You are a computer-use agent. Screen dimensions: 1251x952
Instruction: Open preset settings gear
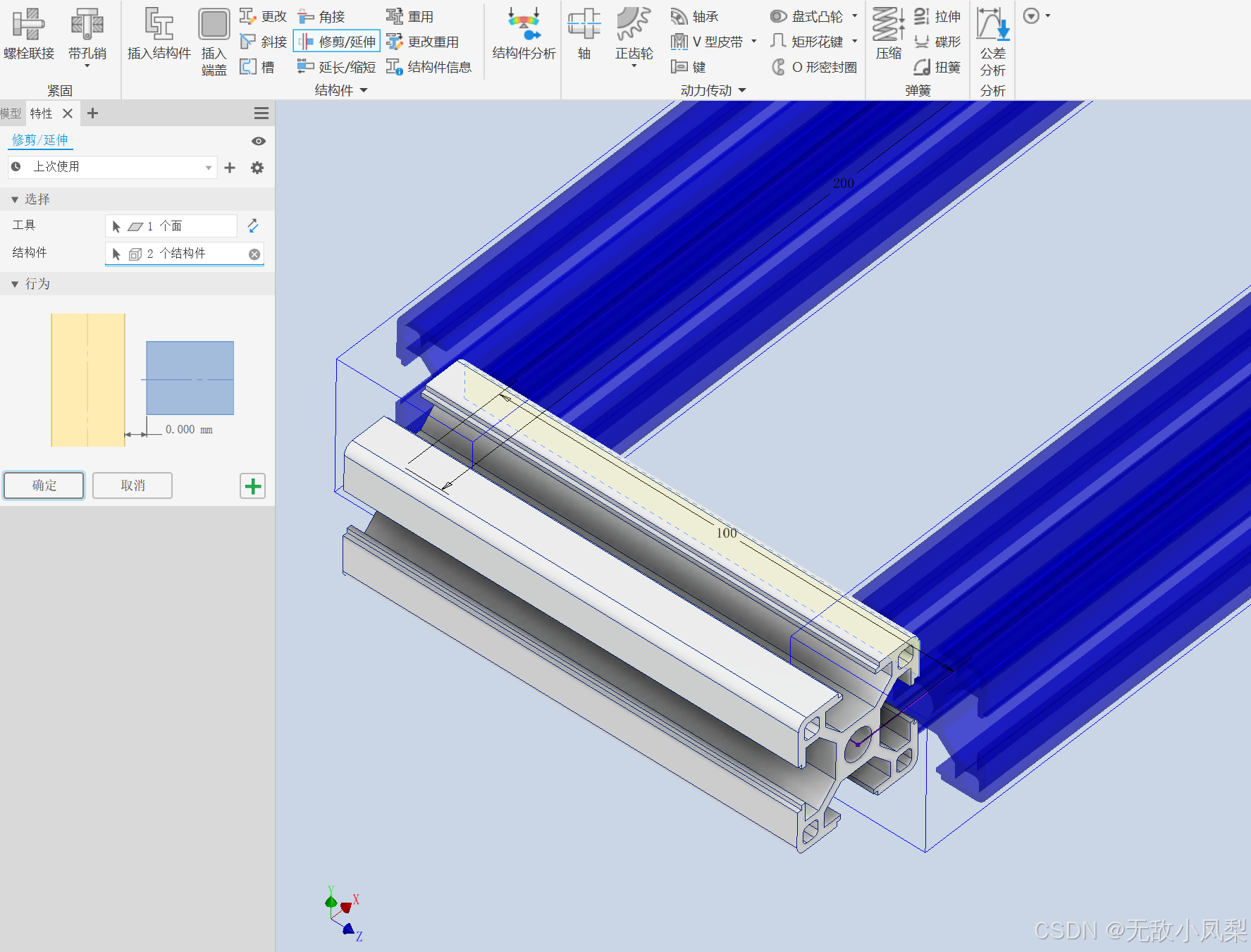tap(257, 168)
